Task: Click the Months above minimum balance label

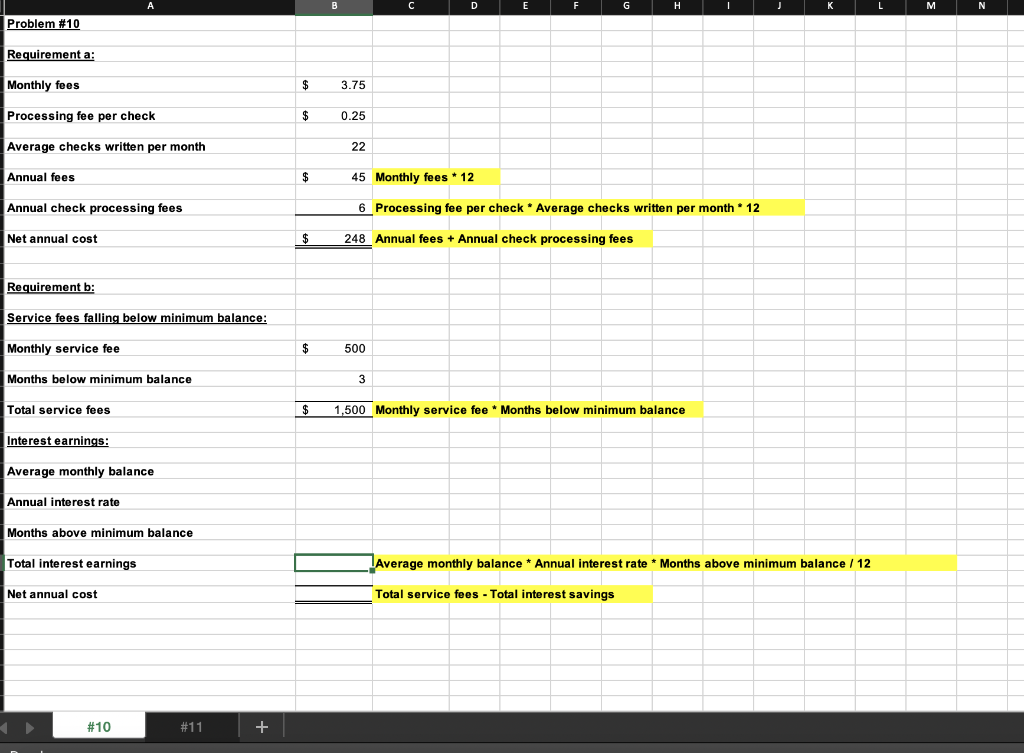Action: pos(100,532)
